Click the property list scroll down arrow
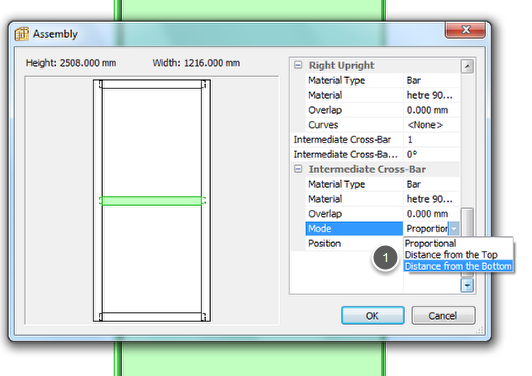The image size is (532, 376). pos(467,285)
